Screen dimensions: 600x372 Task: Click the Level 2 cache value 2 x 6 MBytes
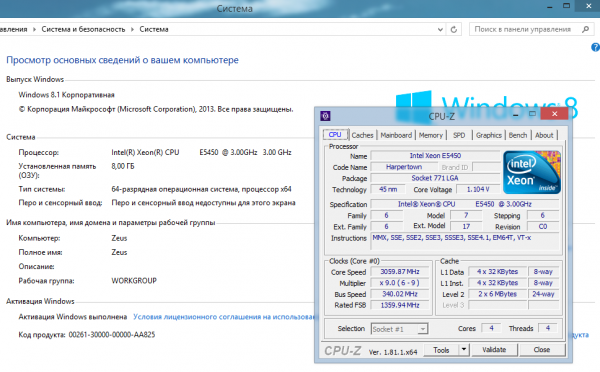(x=497, y=294)
